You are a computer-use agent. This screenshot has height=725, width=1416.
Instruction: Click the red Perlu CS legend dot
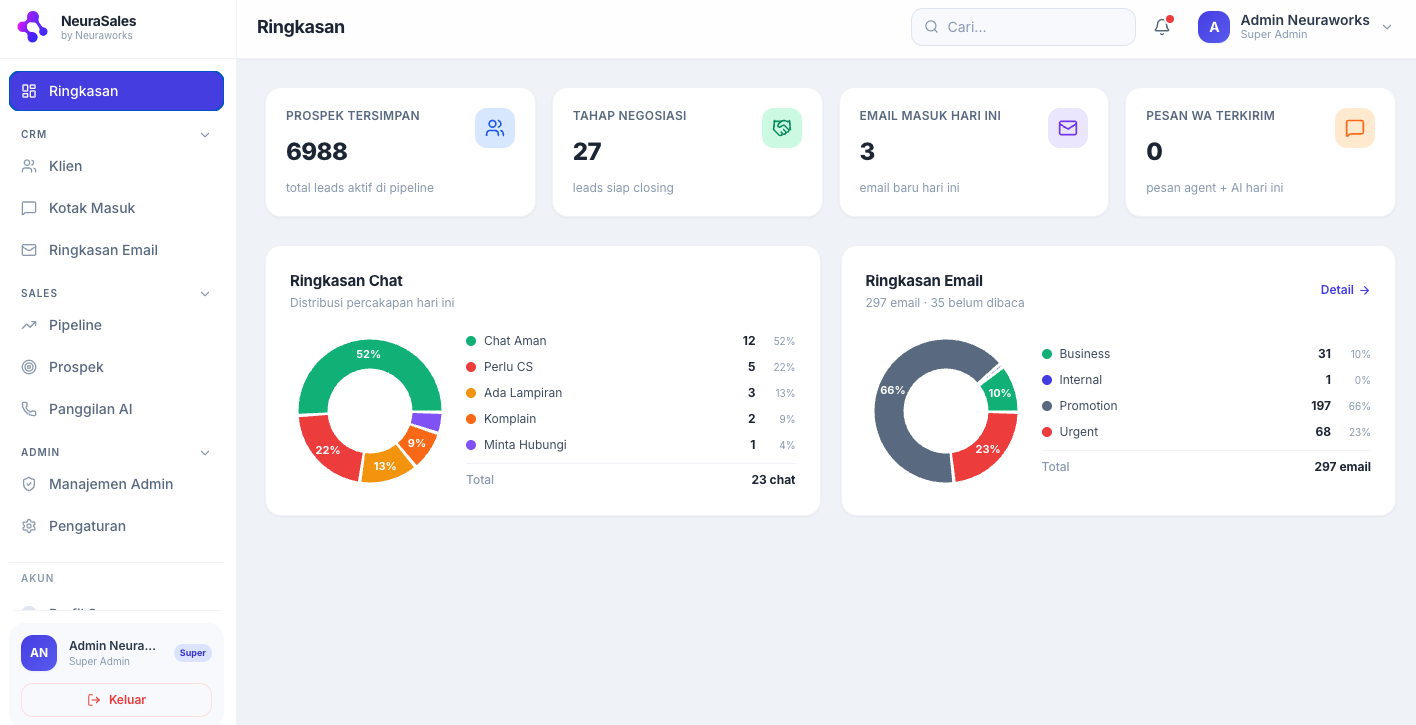[471, 367]
